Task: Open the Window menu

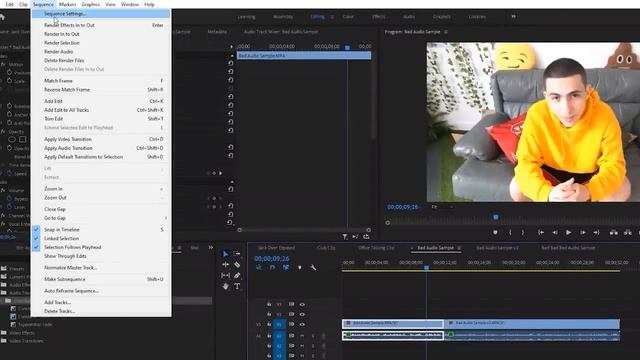Action: pyautogui.click(x=130, y=4)
